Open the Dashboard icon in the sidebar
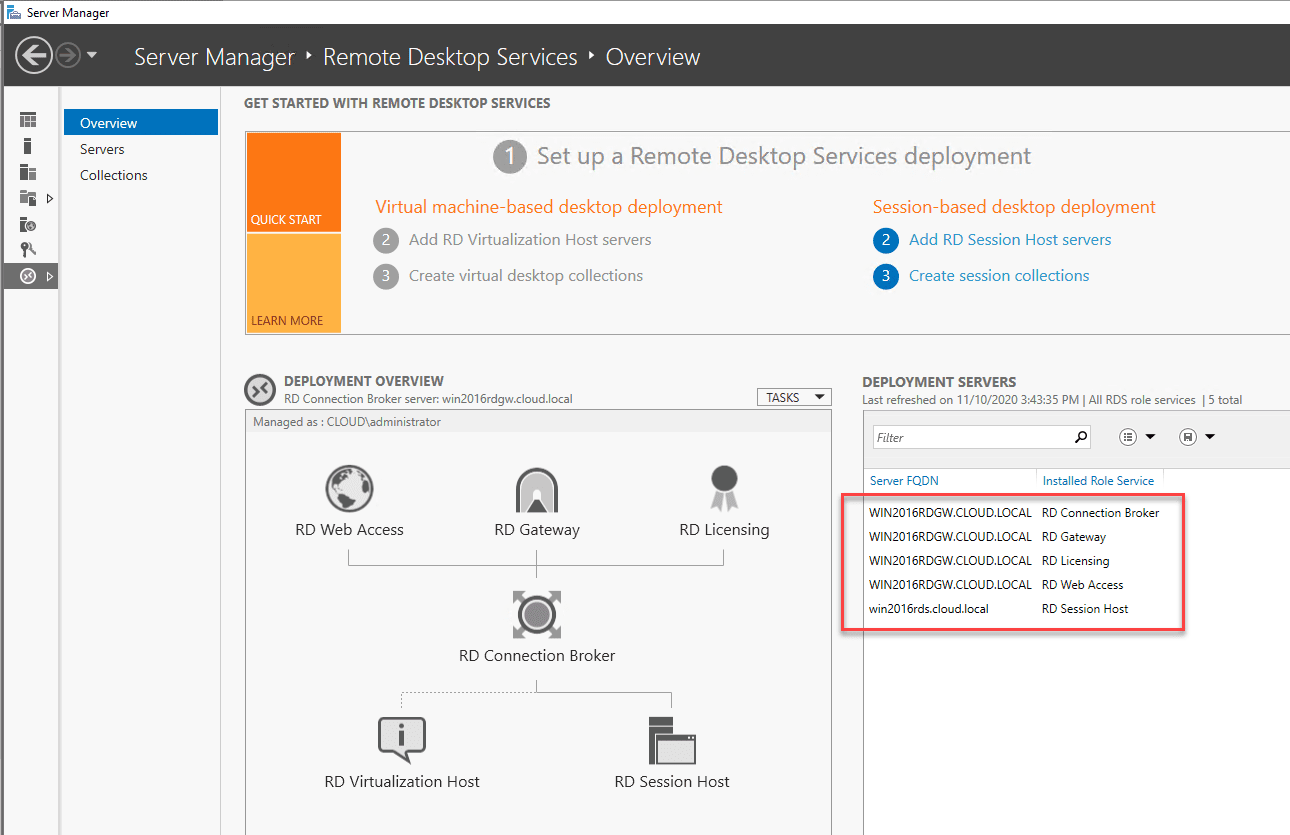 pyautogui.click(x=28, y=120)
